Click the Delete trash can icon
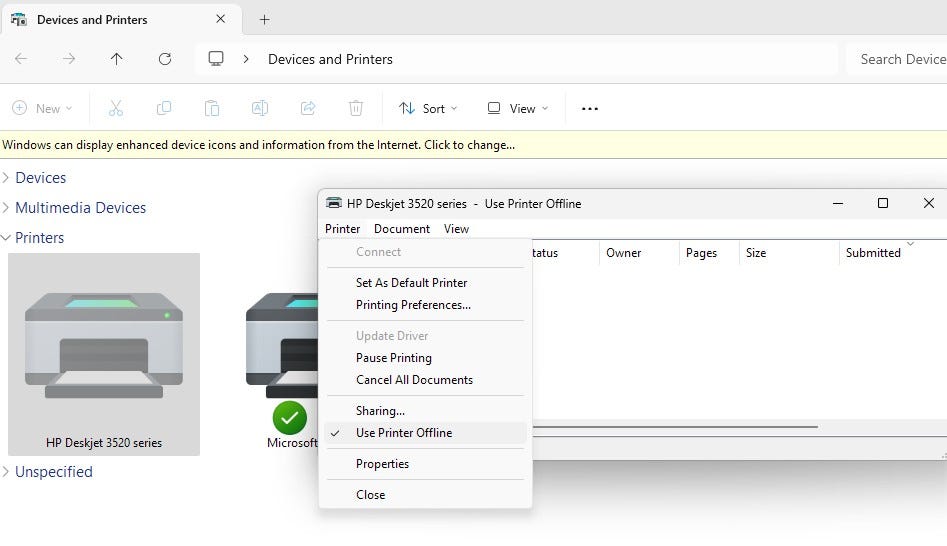 coord(356,108)
